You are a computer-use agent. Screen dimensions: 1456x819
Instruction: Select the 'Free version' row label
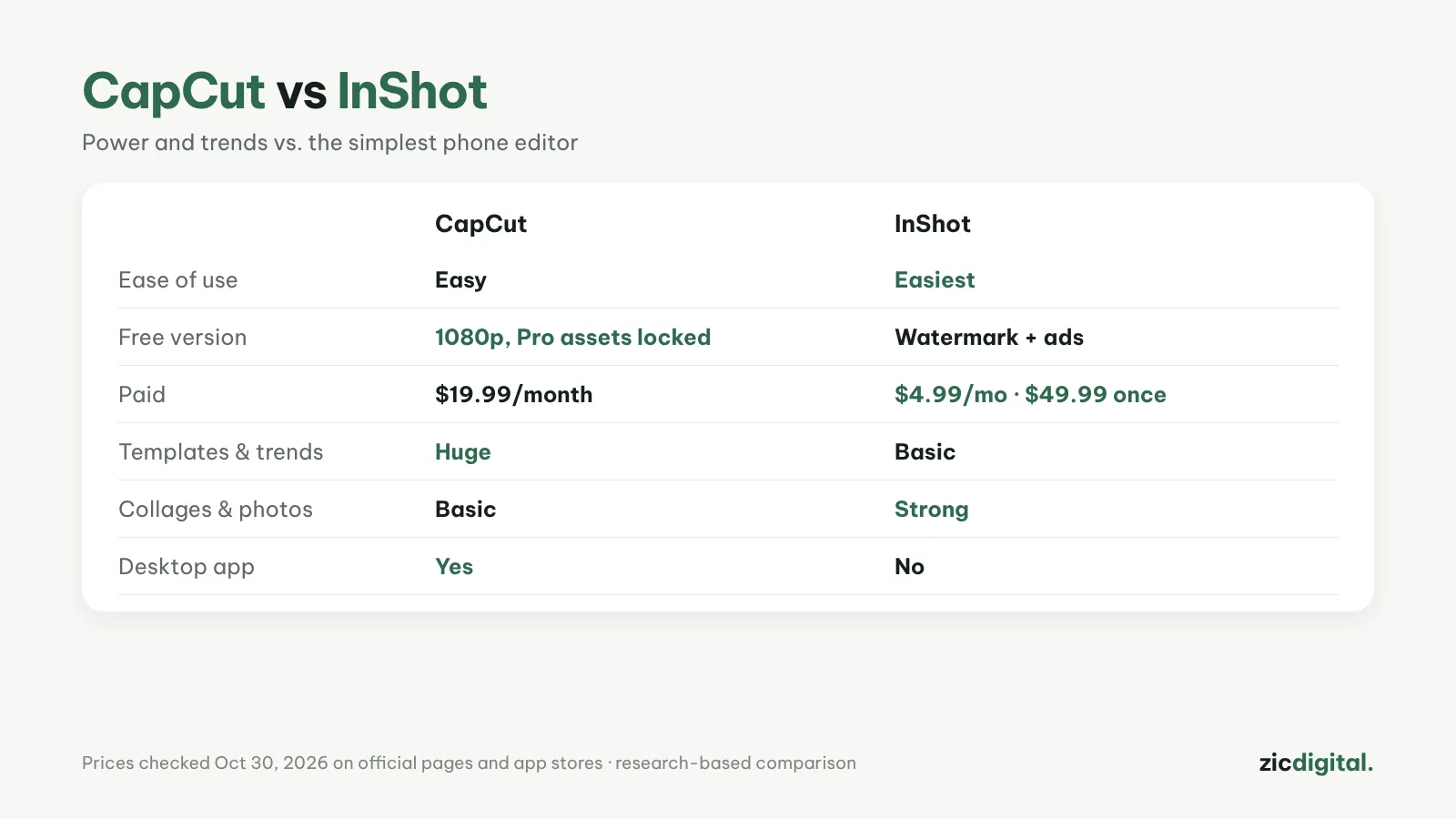coord(183,338)
